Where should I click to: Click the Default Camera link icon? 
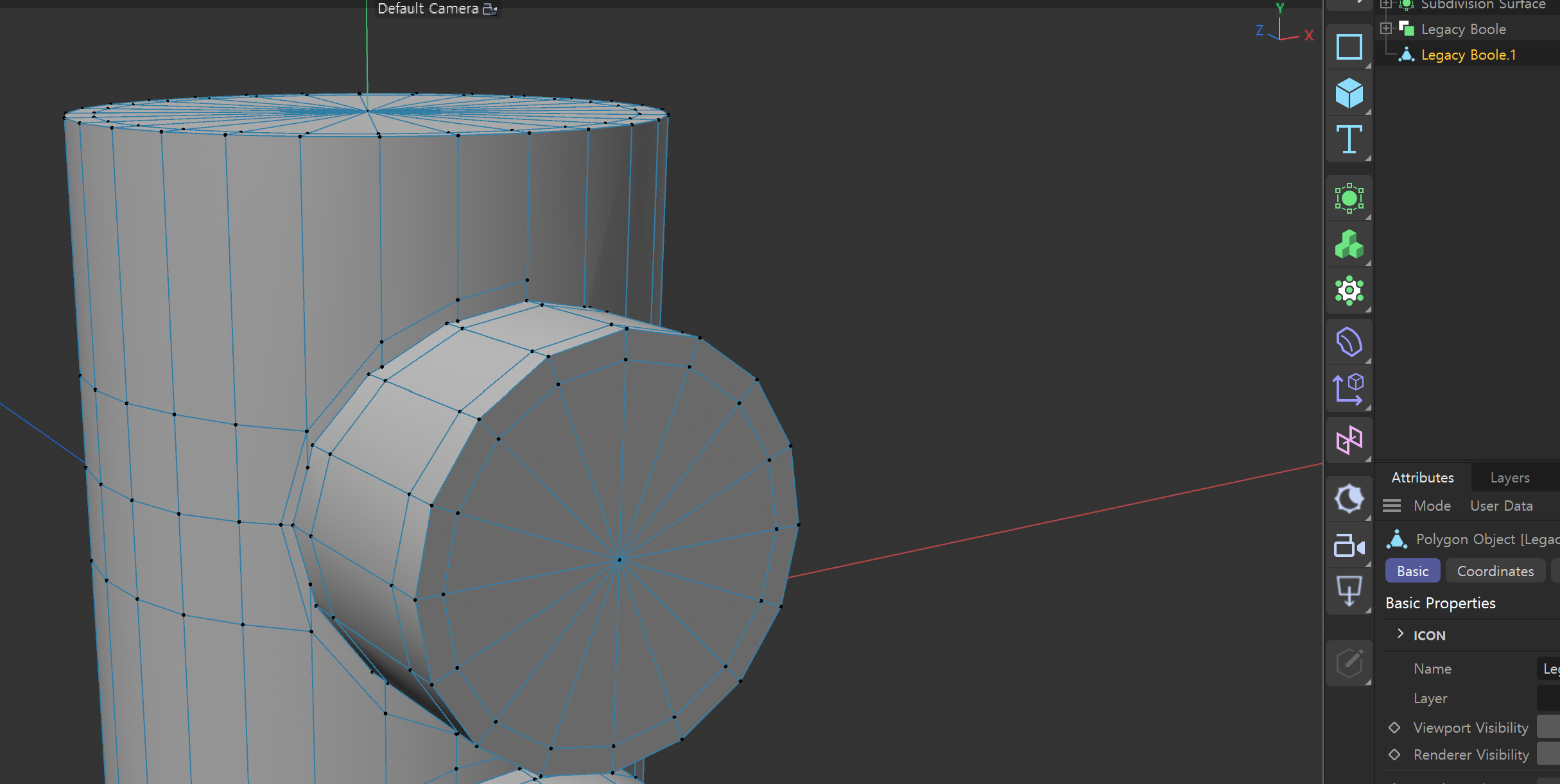490,9
